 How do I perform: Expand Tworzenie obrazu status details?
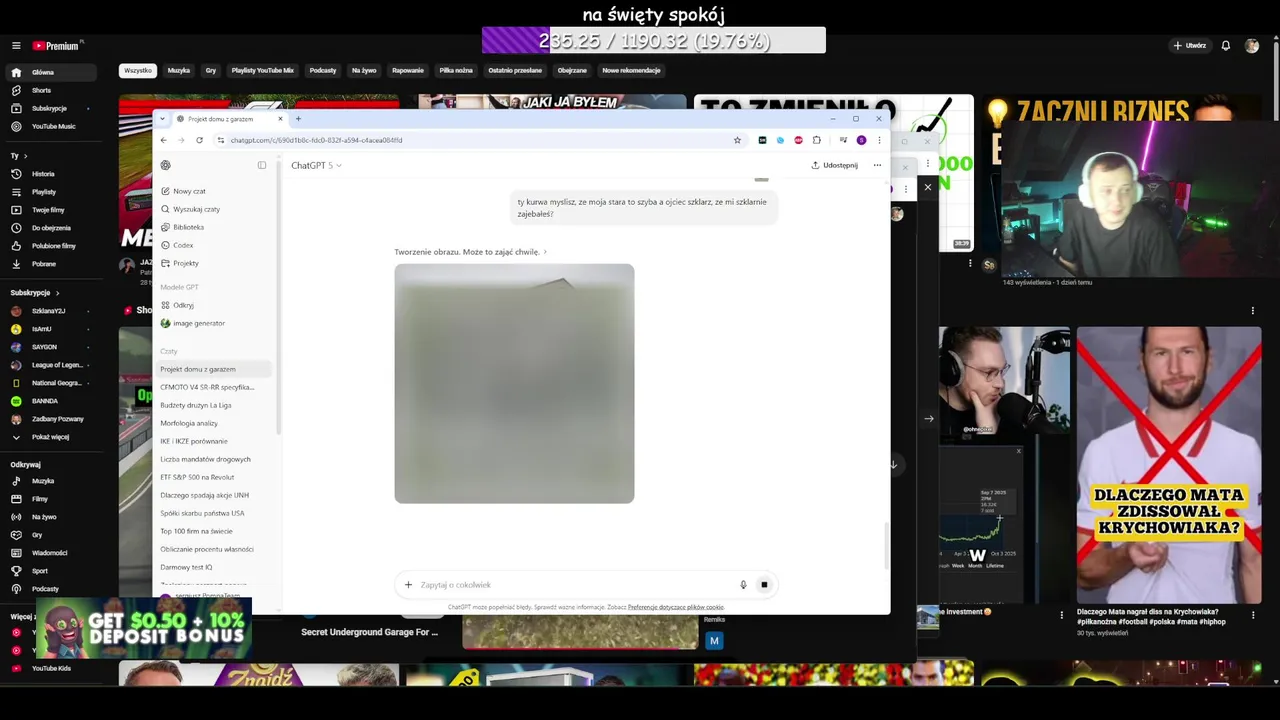pyautogui.click(x=470, y=252)
